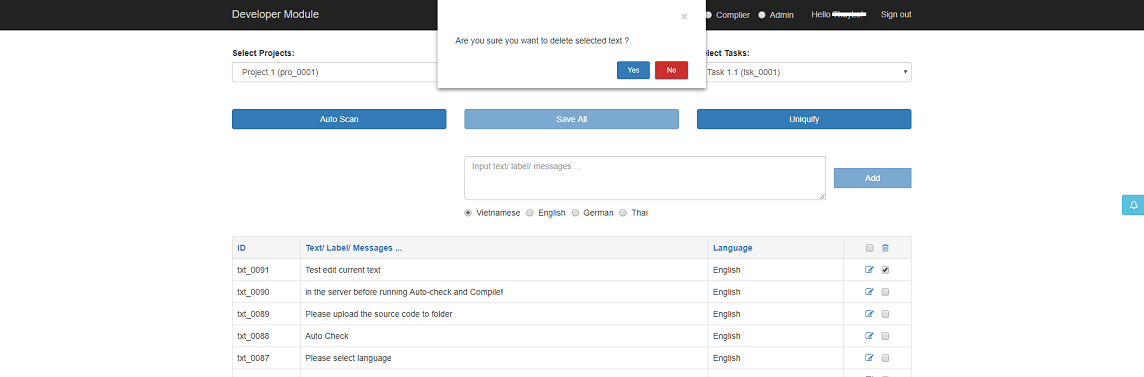Image resolution: width=1144 pixels, height=377 pixels.
Task: Select the Vietnamese language radio
Action: coord(468,213)
